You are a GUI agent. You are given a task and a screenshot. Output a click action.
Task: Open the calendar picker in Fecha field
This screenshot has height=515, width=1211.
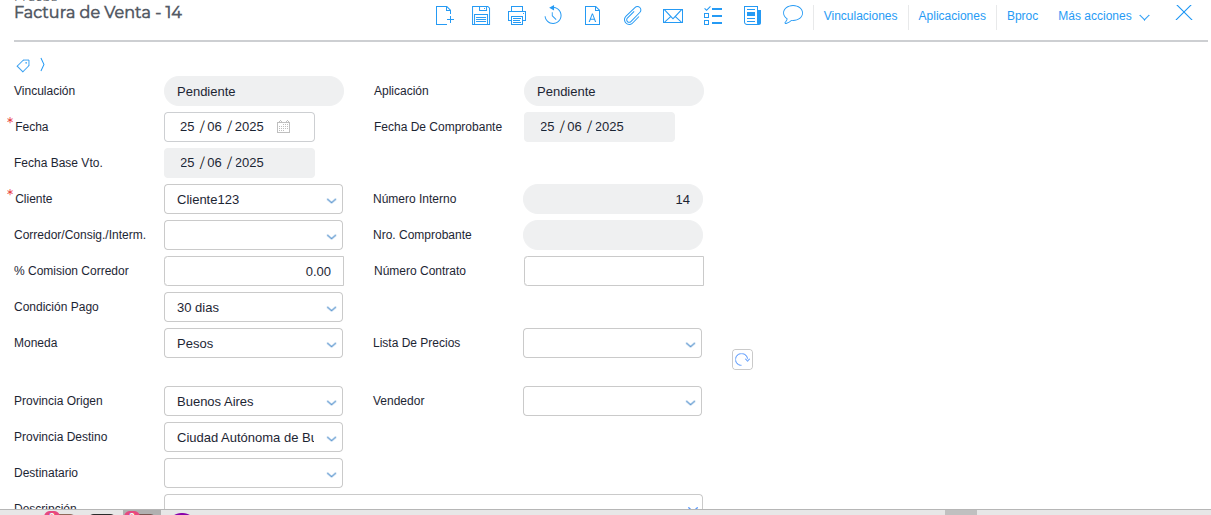point(284,127)
